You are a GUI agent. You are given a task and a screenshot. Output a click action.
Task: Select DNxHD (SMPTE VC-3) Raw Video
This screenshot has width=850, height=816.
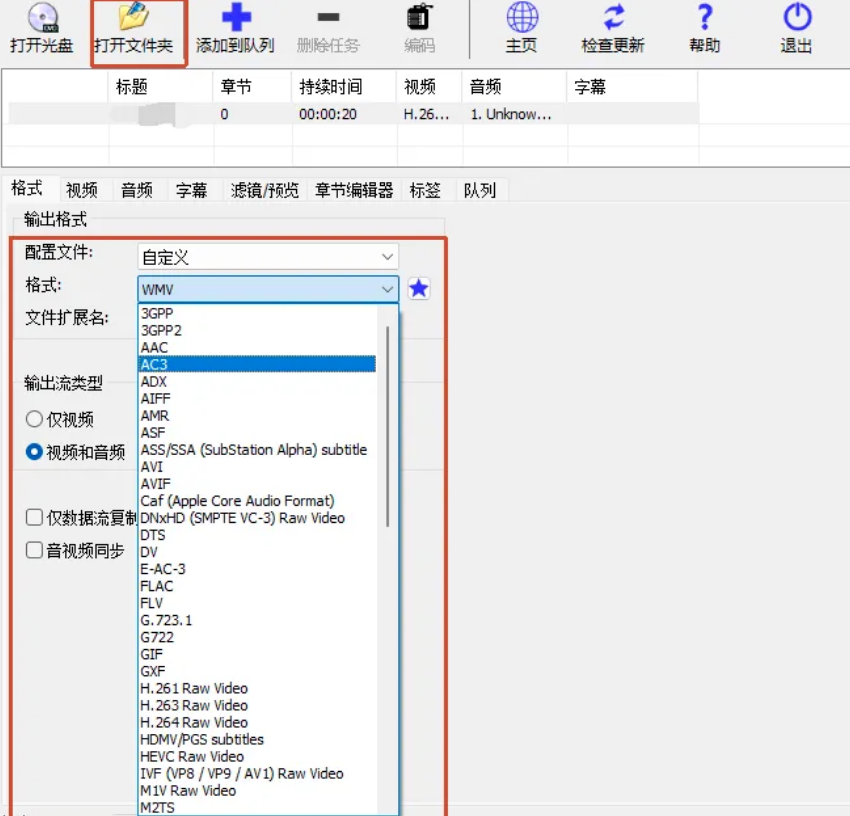click(x=257, y=518)
